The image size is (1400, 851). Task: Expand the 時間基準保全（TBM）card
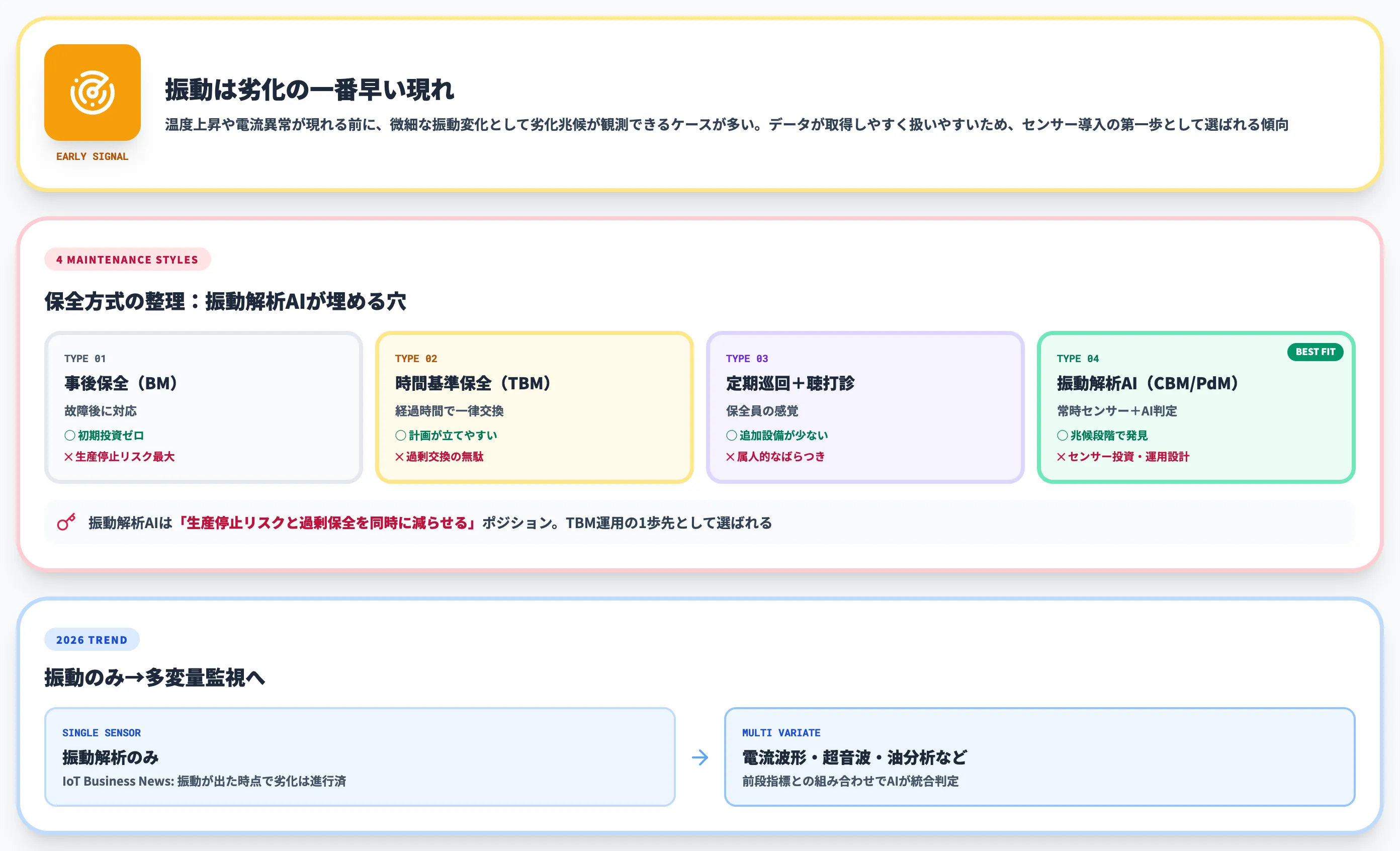(x=534, y=407)
